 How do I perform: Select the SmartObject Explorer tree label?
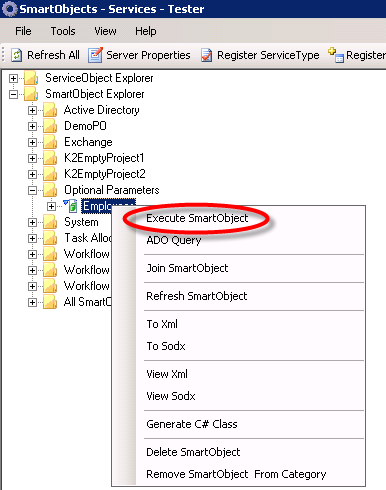(x=95, y=94)
